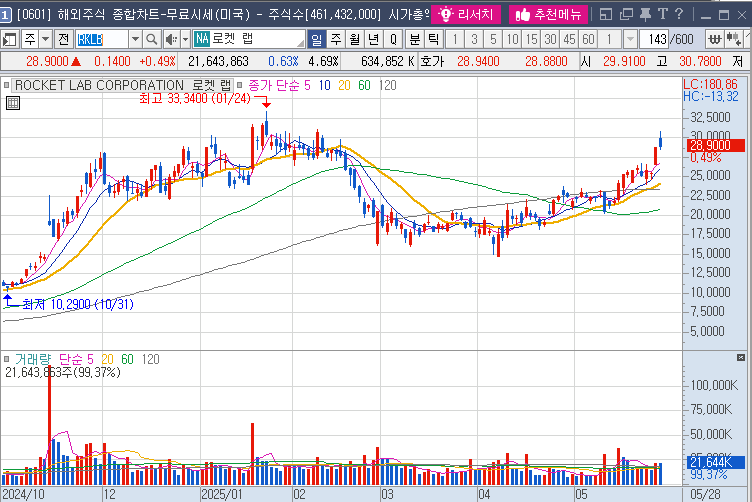Viewport: 752px width, 502px height.
Task: Click the HC:-13.32 indicator text
Action: (711, 96)
